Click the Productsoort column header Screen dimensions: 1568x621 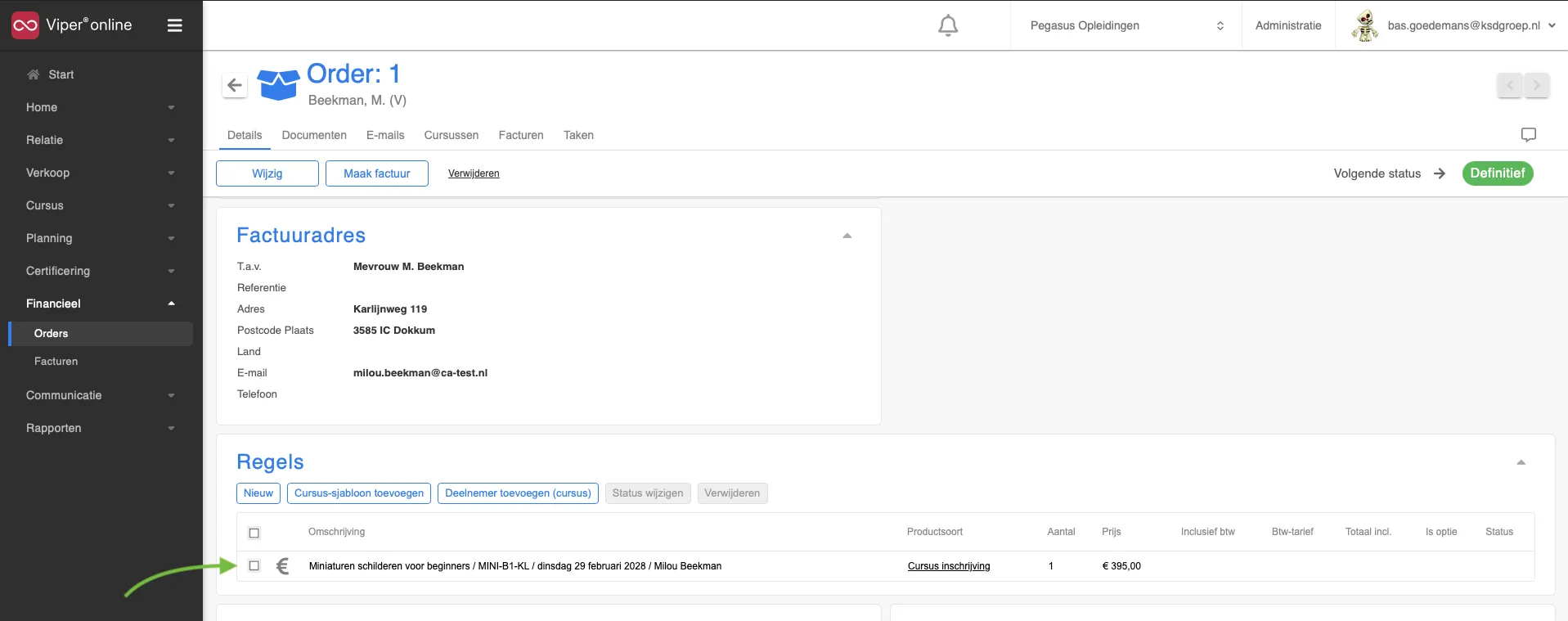[x=935, y=532]
